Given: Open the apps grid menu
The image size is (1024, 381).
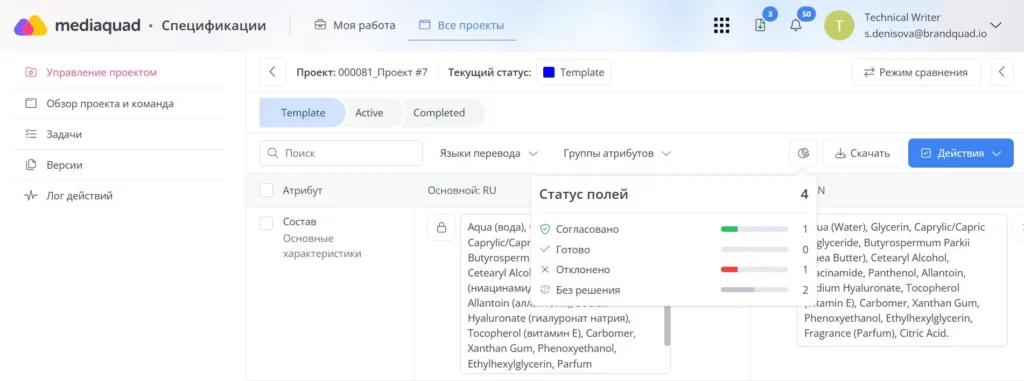Looking at the screenshot, I should click(721, 25).
